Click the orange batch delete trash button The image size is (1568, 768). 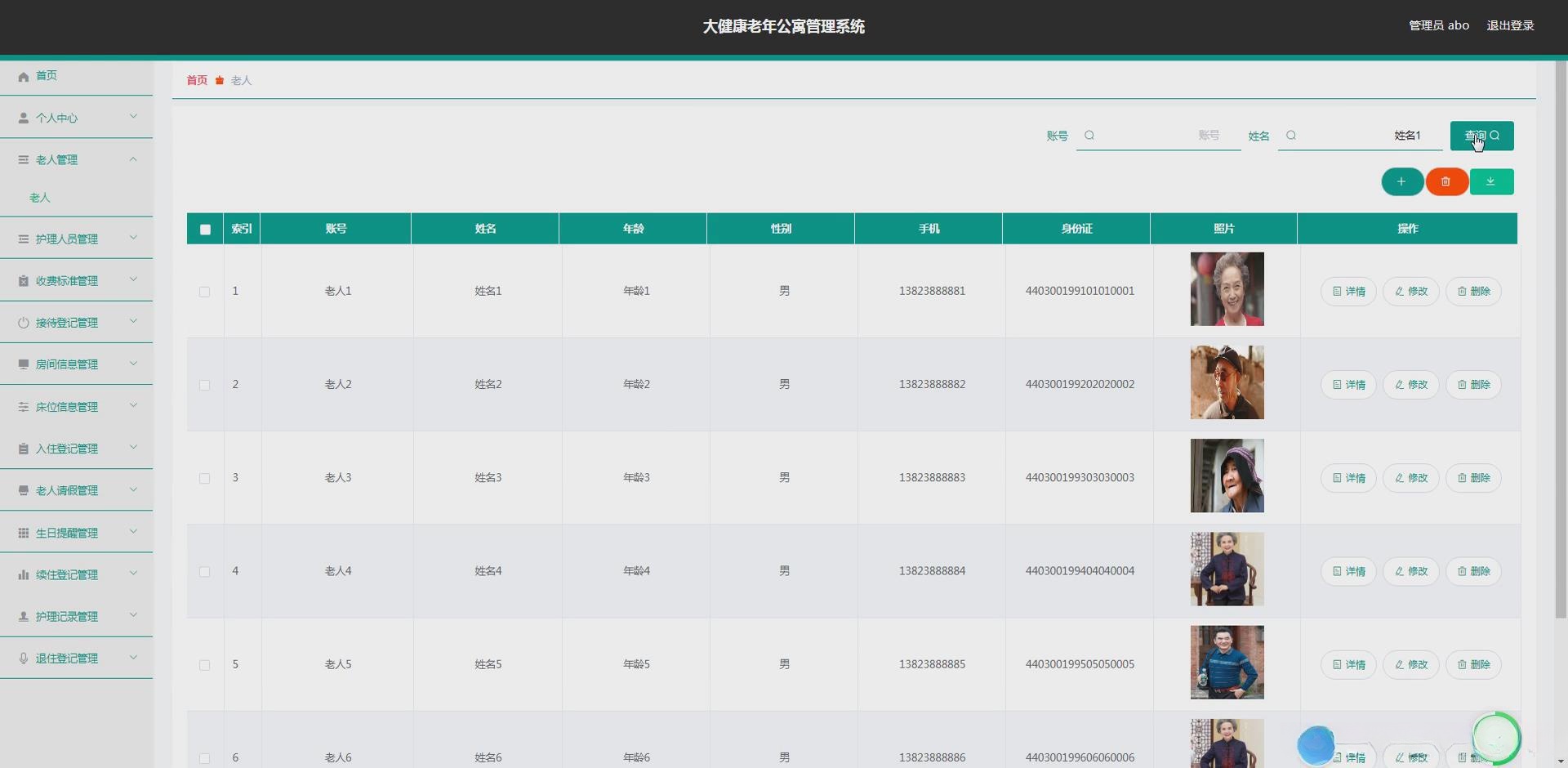point(1446,181)
